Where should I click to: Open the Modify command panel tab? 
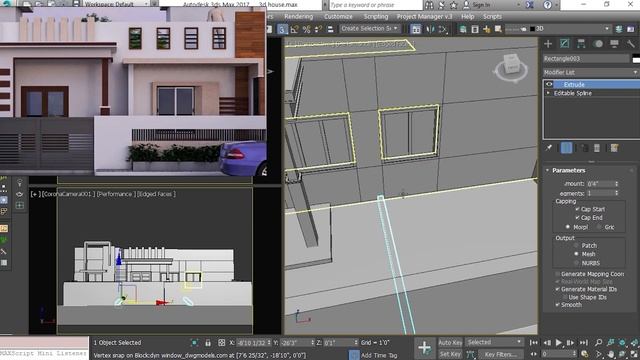[564, 43]
